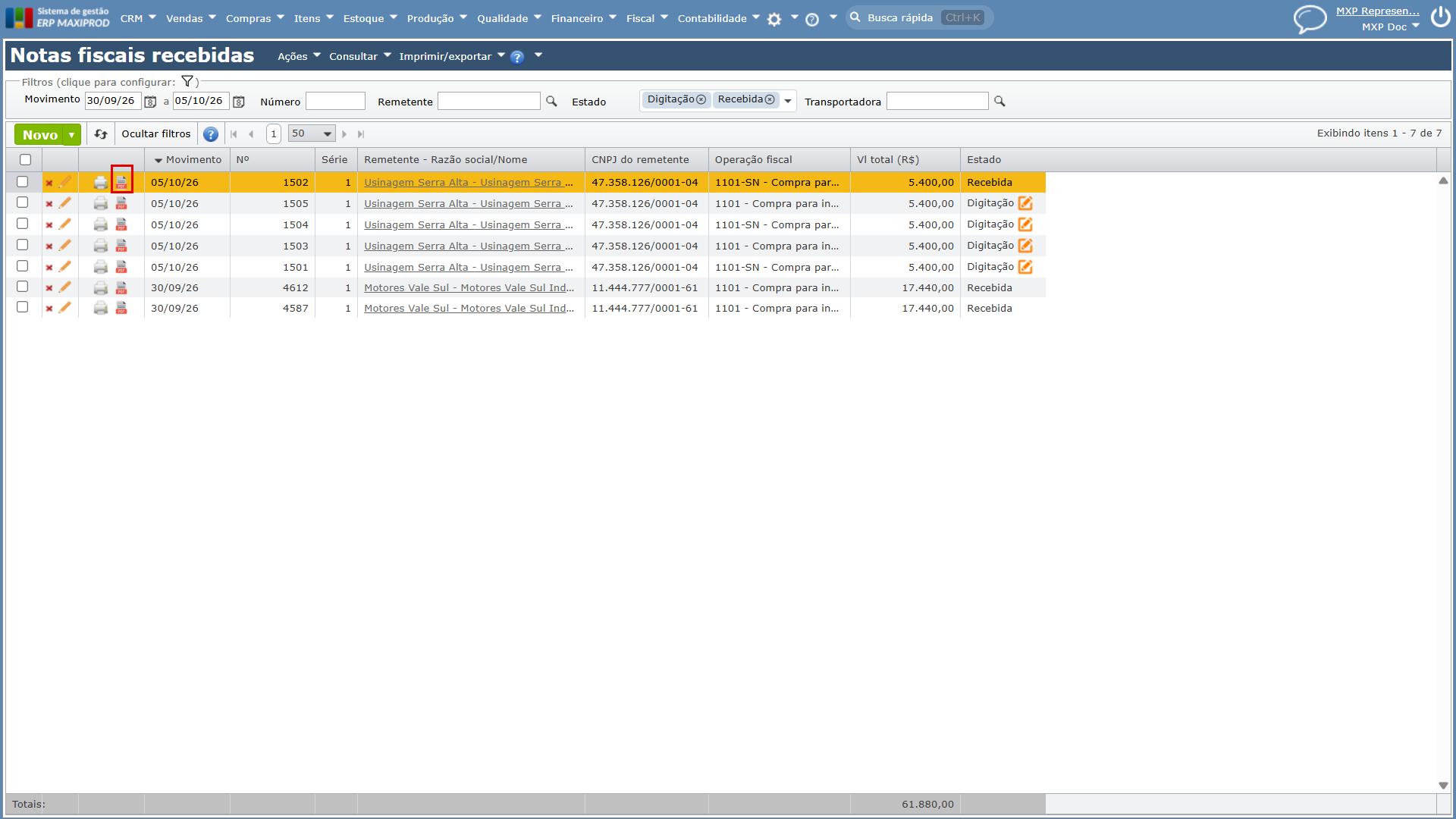
Task: Open calendar for movement start date
Action: (x=150, y=102)
